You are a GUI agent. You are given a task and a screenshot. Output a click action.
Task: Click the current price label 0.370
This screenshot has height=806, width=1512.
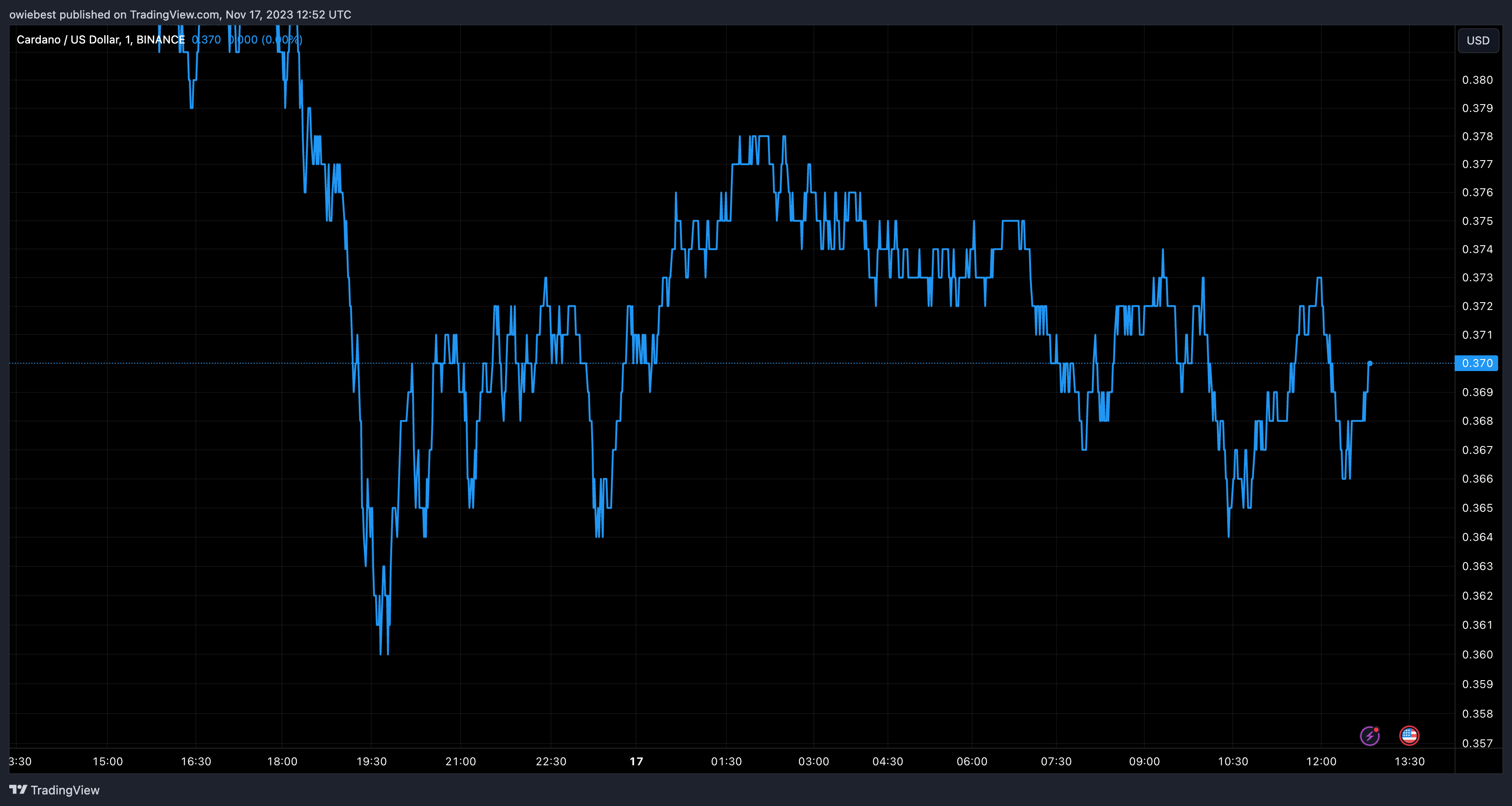pos(1476,363)
